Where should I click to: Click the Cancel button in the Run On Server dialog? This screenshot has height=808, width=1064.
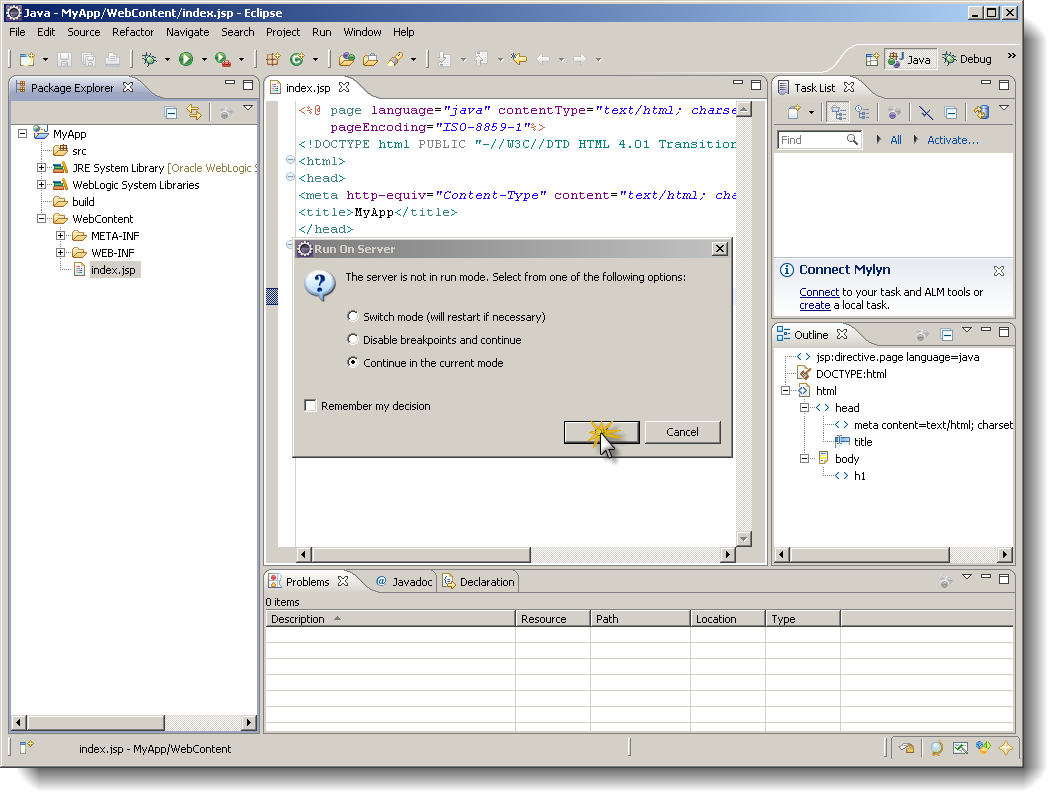click(683, 432)
